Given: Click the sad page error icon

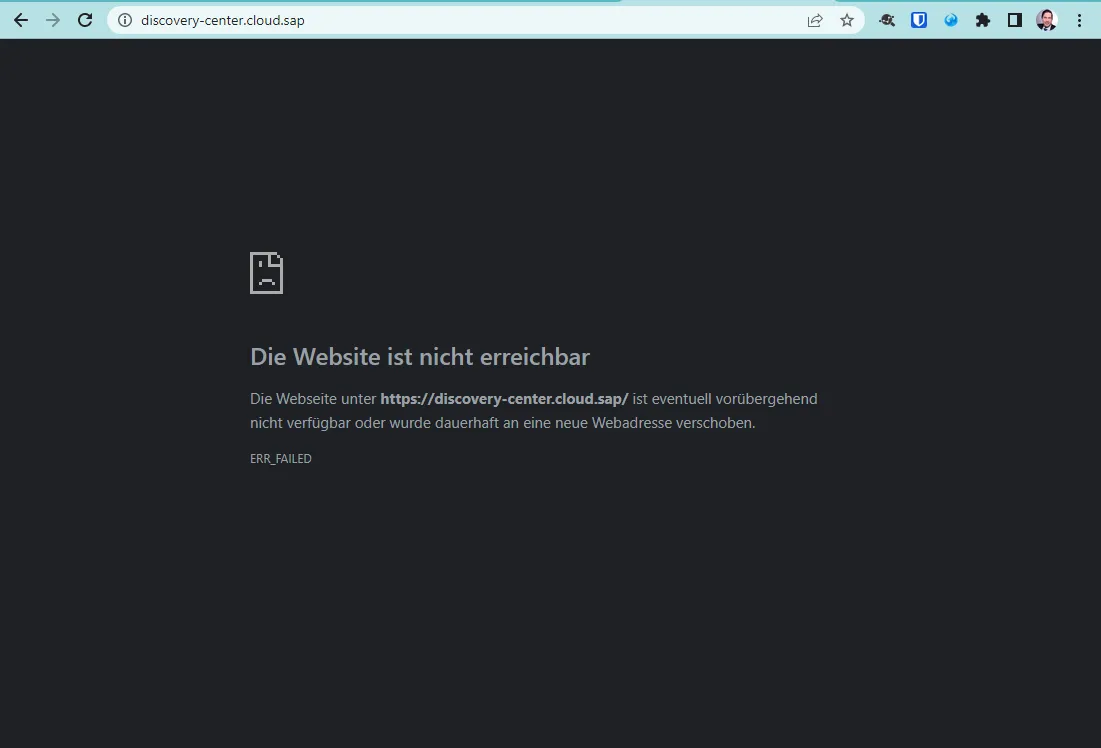Looking at the screenshot, I should (x=266, y=273).
